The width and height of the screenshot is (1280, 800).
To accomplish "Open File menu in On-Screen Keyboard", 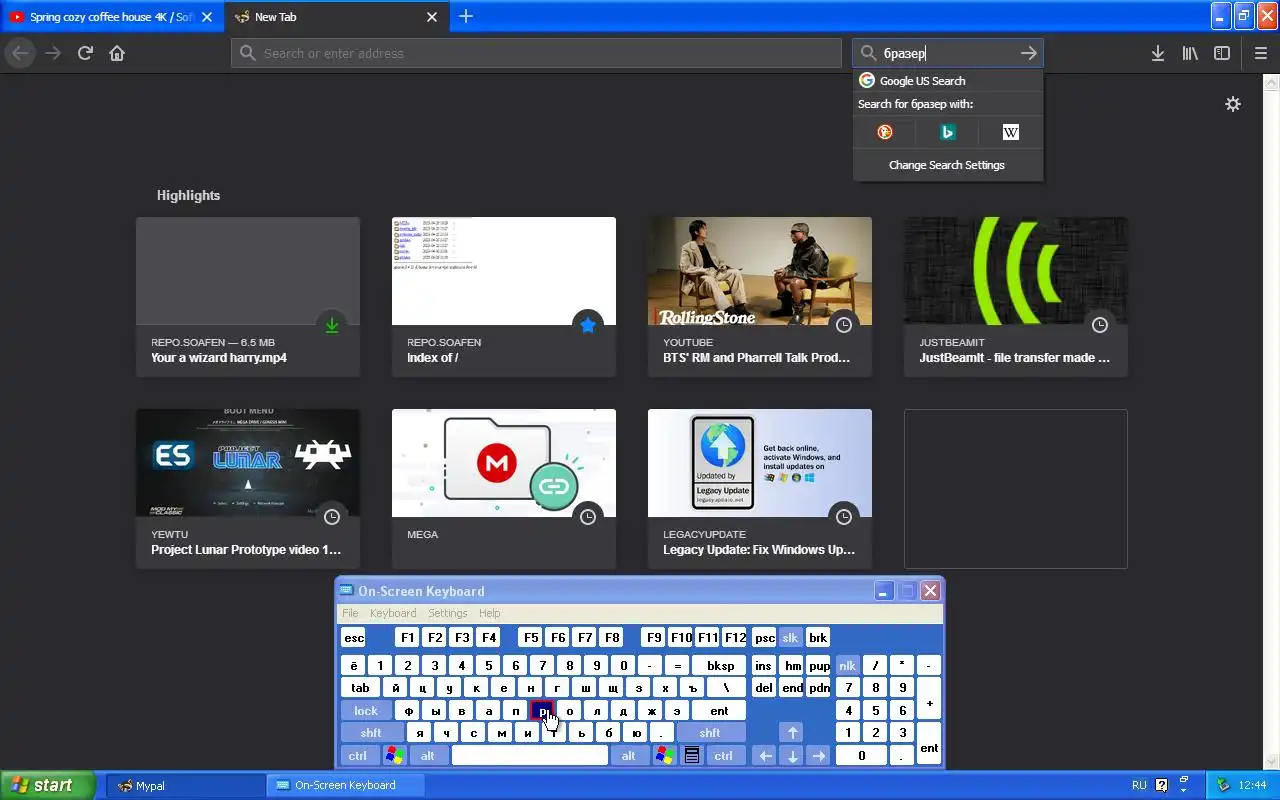I will (x=350, y=613).
